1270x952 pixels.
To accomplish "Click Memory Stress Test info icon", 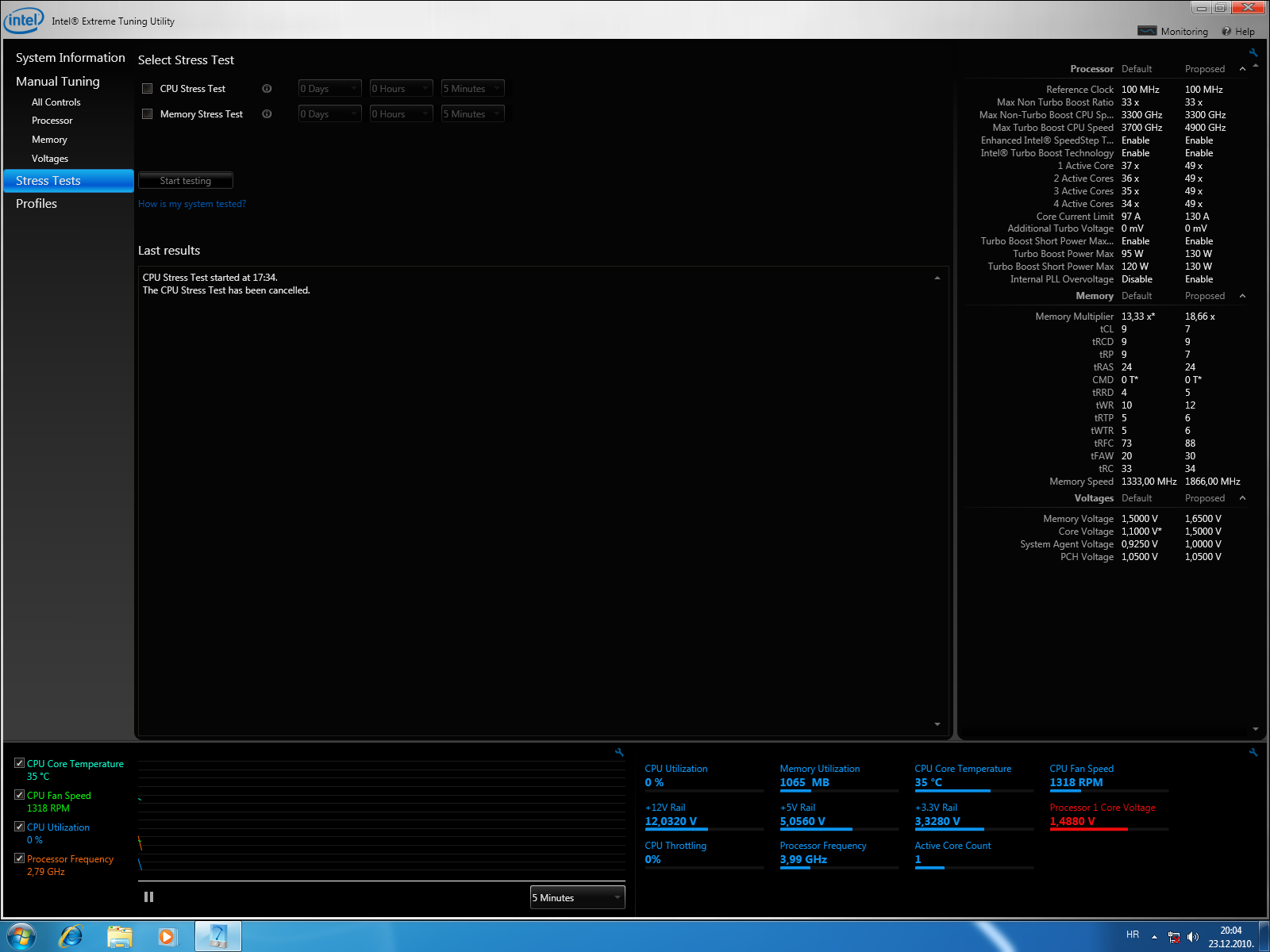I will 267,114.
